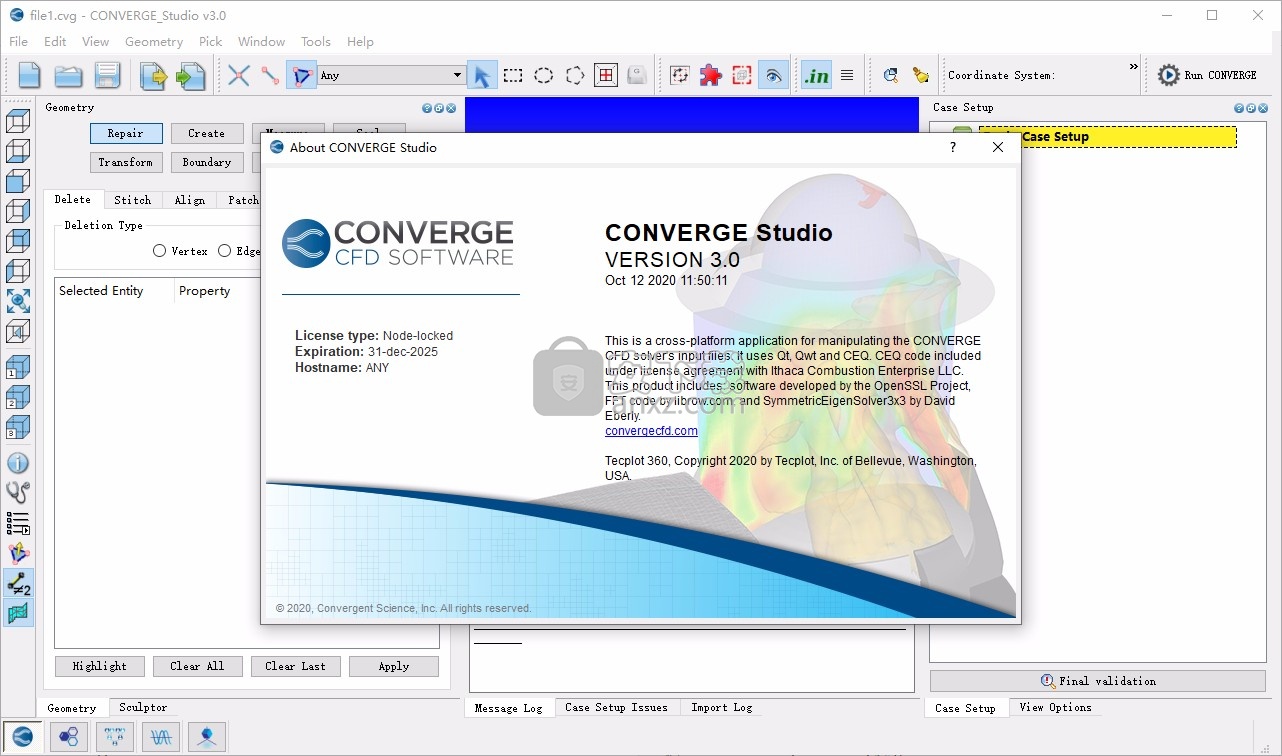Click the Apply button
The image size is (1282, 756).
coord(394,666)
